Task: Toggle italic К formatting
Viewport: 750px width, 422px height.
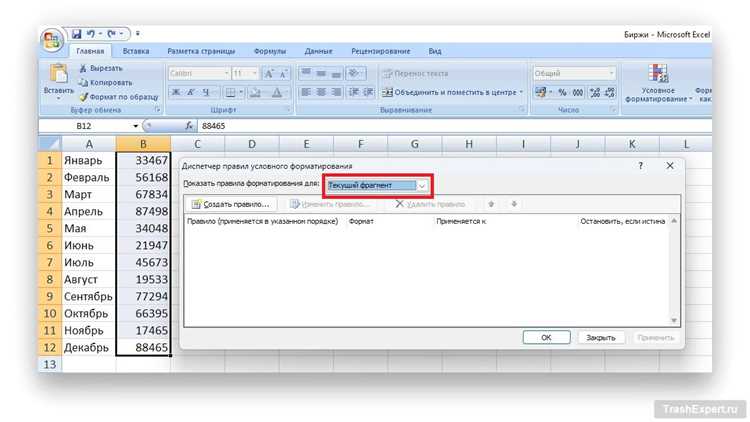Action: point(191,92)
